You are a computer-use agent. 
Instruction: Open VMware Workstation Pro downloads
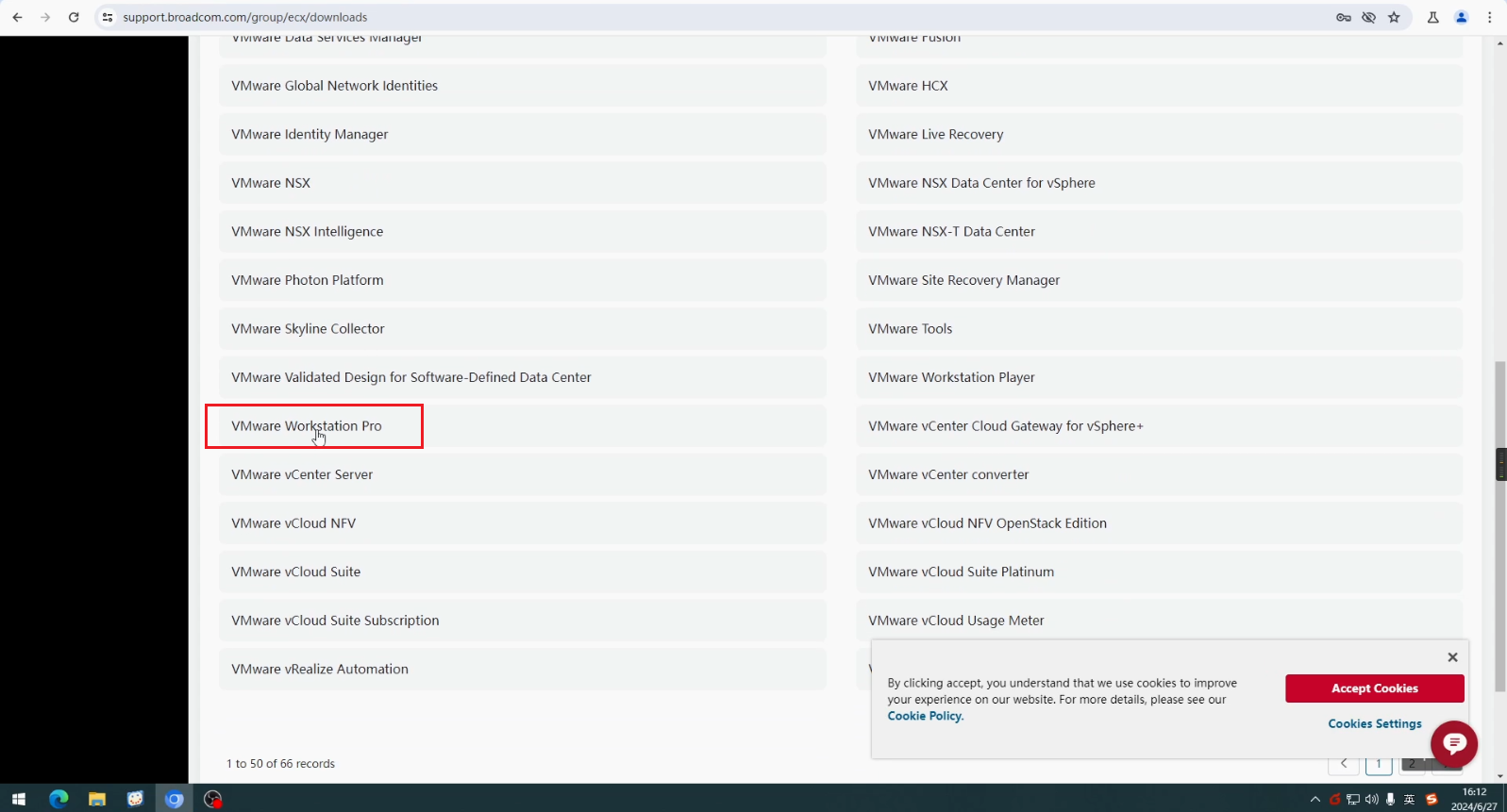tap(523, 426)
